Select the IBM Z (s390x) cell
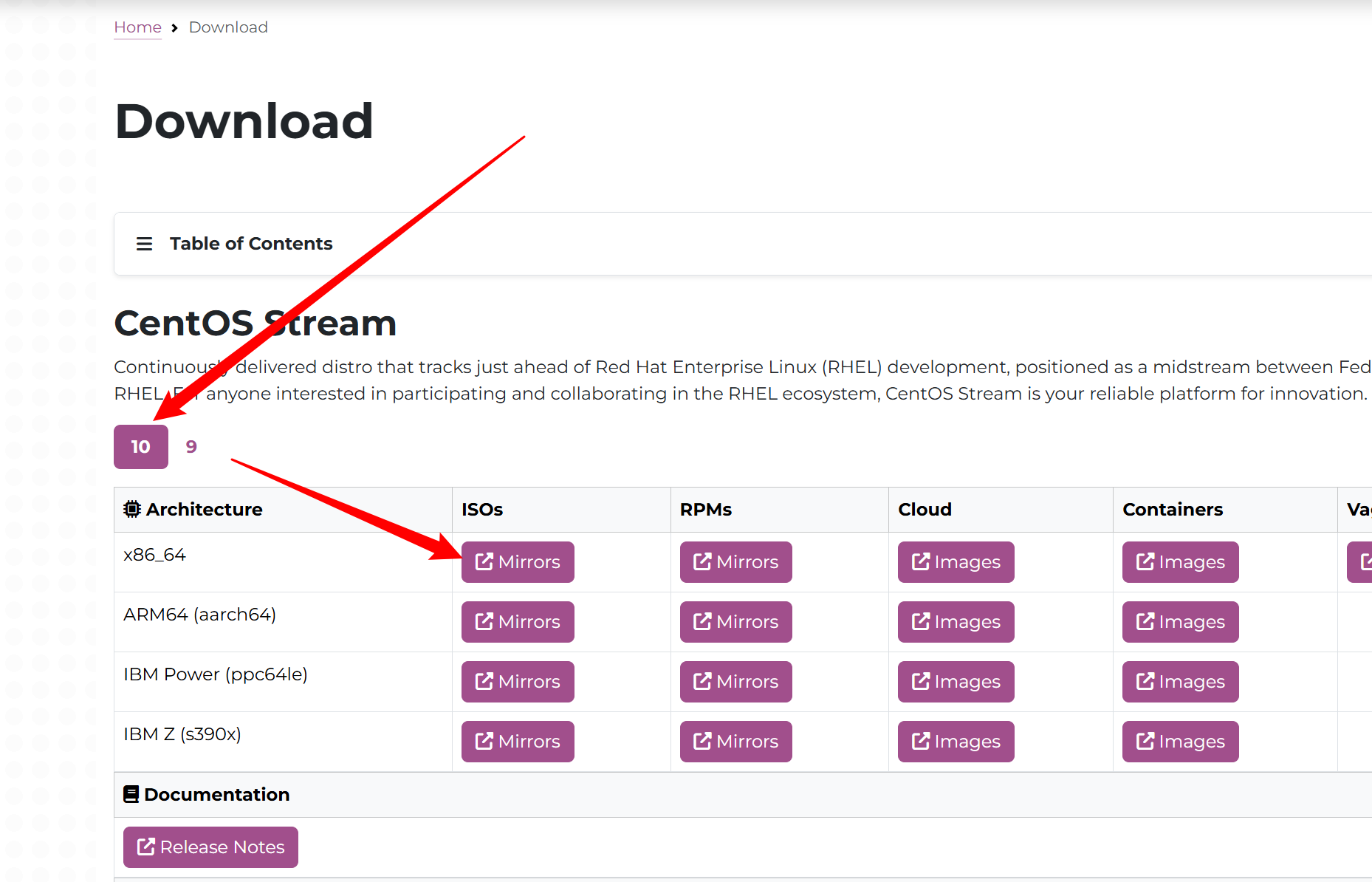The image size is (1372, 882). tap(283, 742)
